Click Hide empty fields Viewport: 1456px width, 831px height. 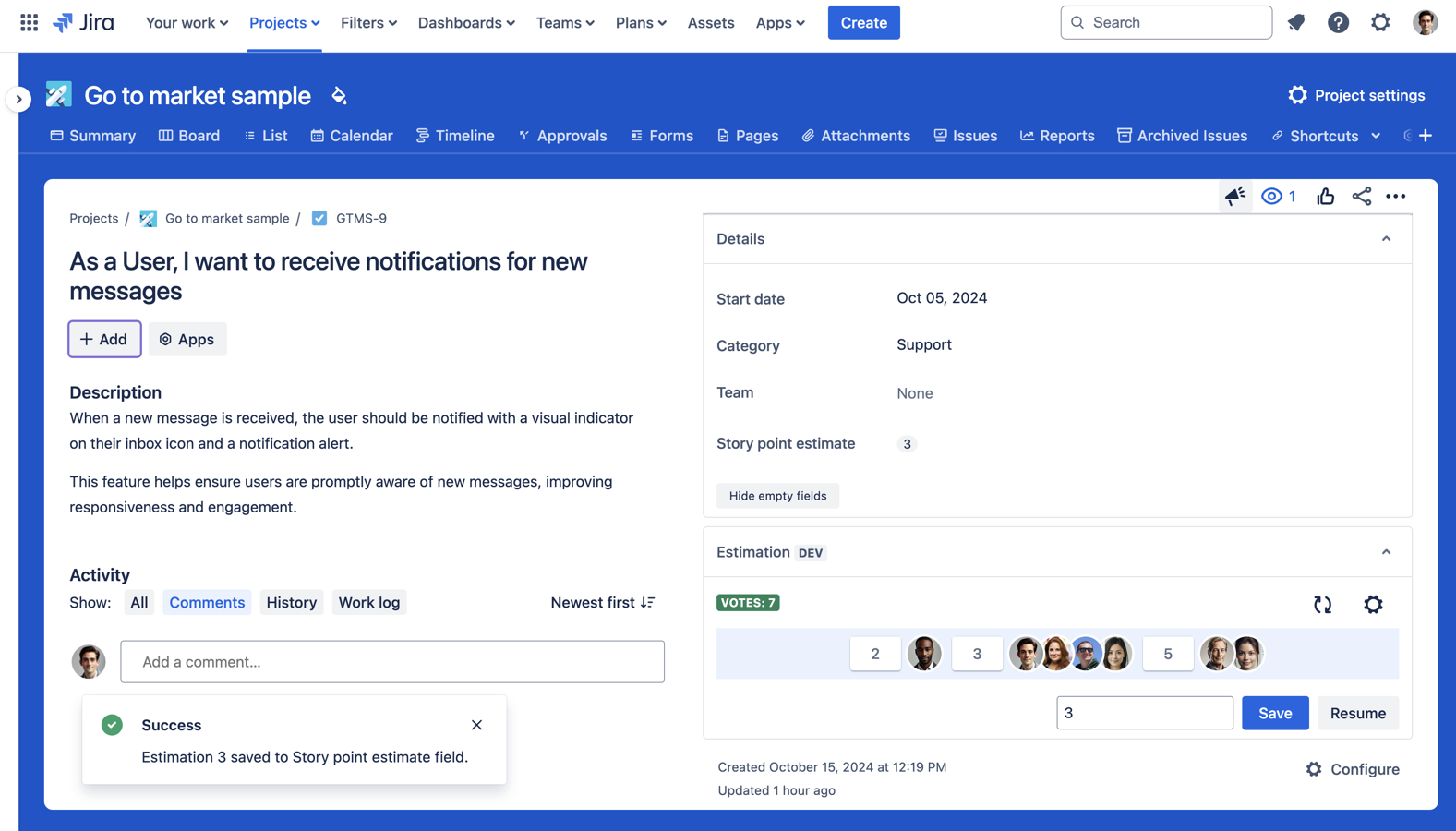click(778, 496)
